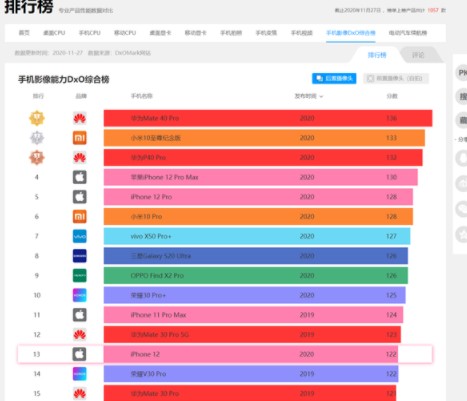Click the 手机影像能力DxO综合榜 heading
Screen dimensions: 467x401
click(x=64, y=80)
